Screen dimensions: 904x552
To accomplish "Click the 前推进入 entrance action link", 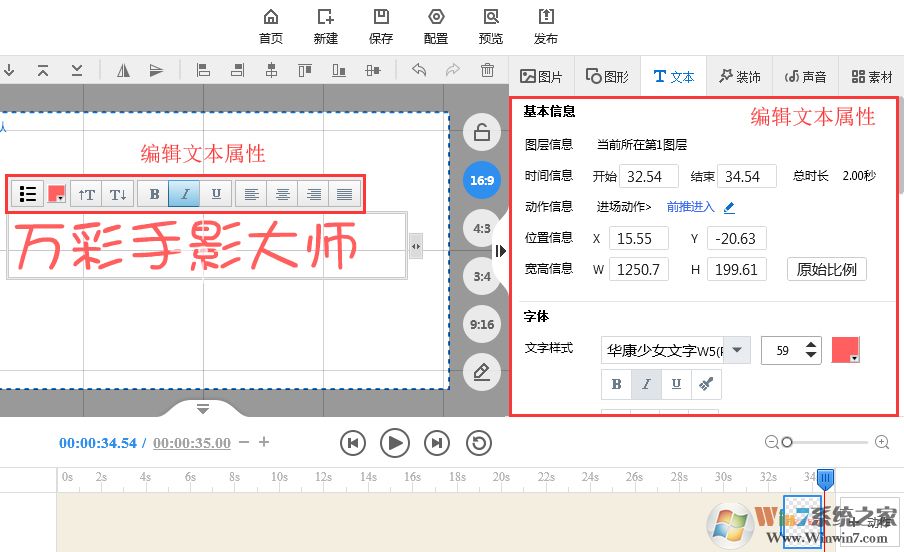I will (690, 206).
